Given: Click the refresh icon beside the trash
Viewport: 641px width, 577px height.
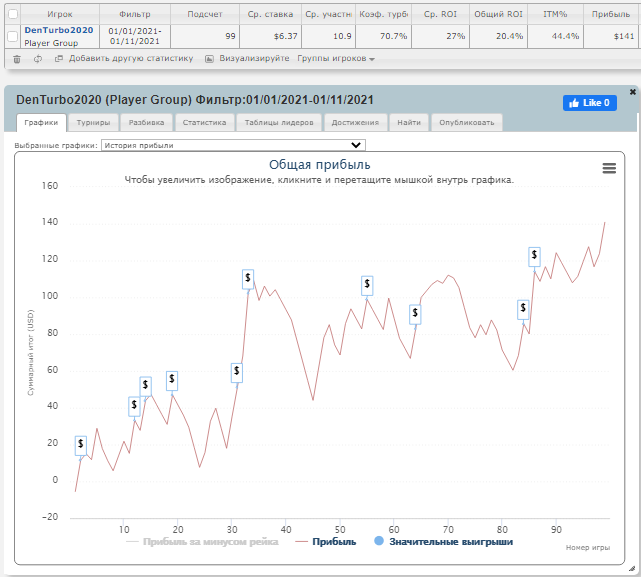Looking at the screenshot, I should [37, 59].
